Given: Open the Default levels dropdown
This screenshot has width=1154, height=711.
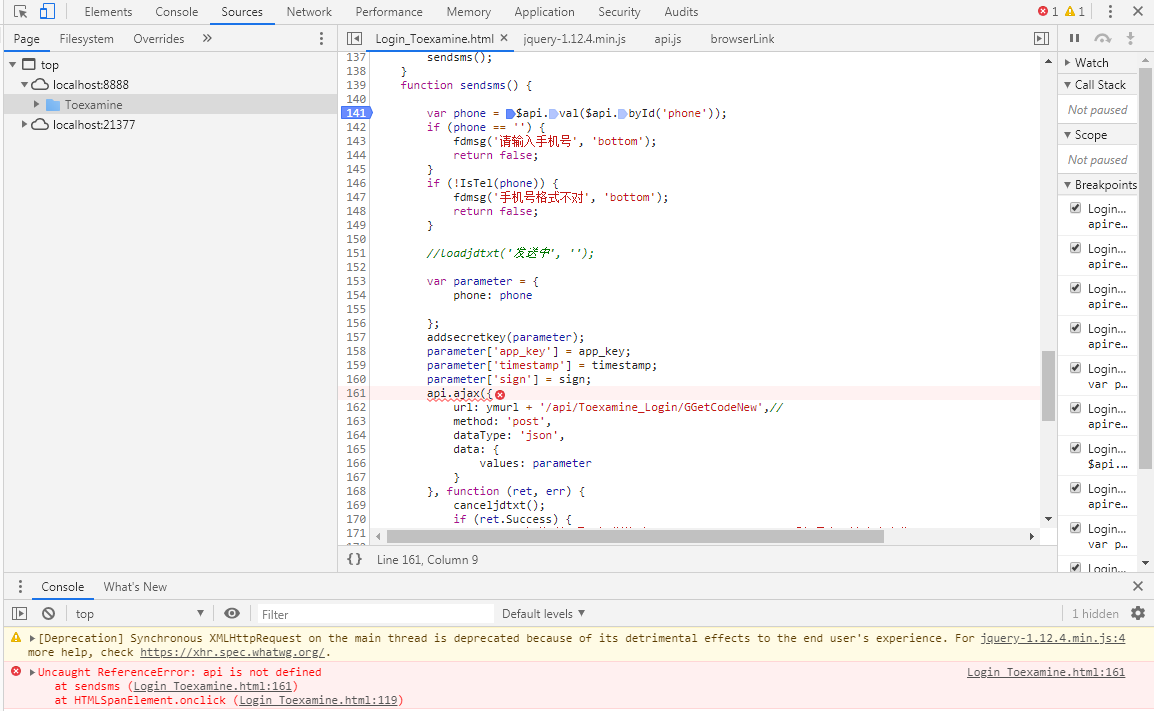Looking at the screenshot, I should pyautogui.click(x=543, y=613).
